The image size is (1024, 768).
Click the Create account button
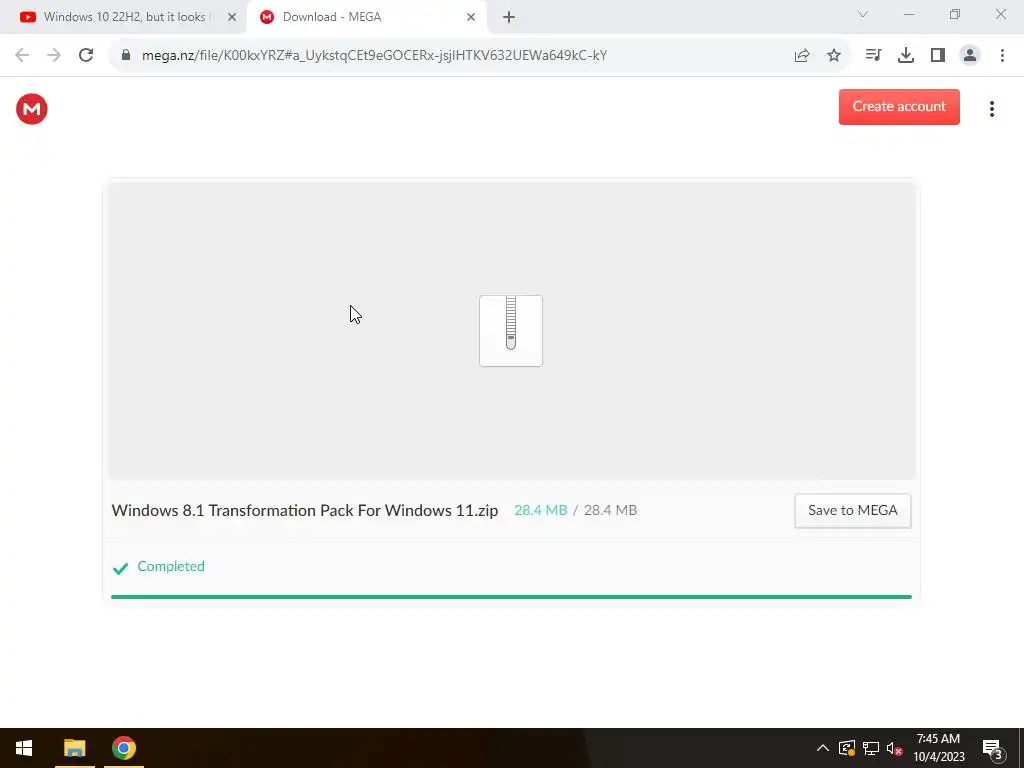click(x=899, y=106)
